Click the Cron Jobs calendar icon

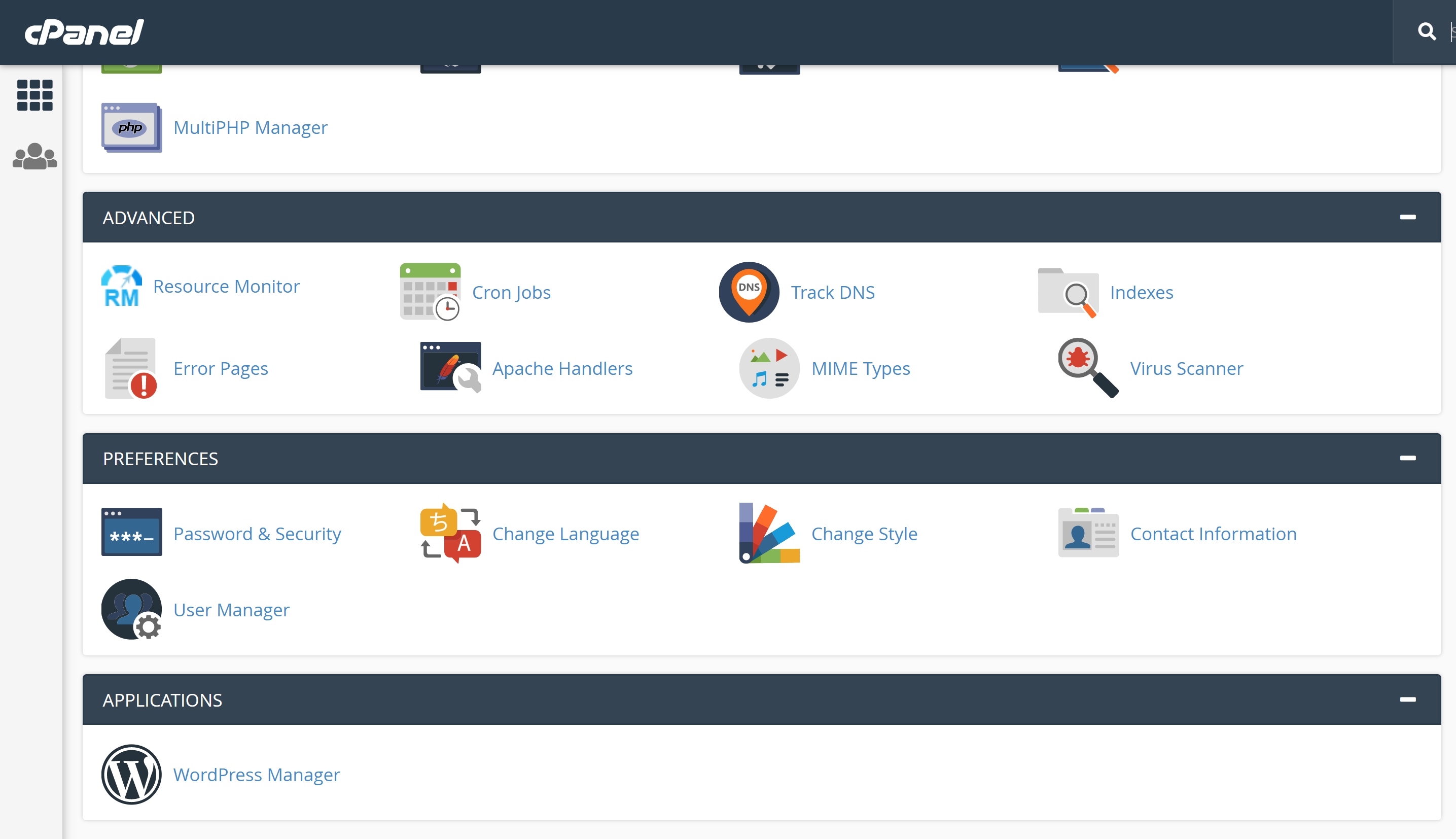(430, 292)
